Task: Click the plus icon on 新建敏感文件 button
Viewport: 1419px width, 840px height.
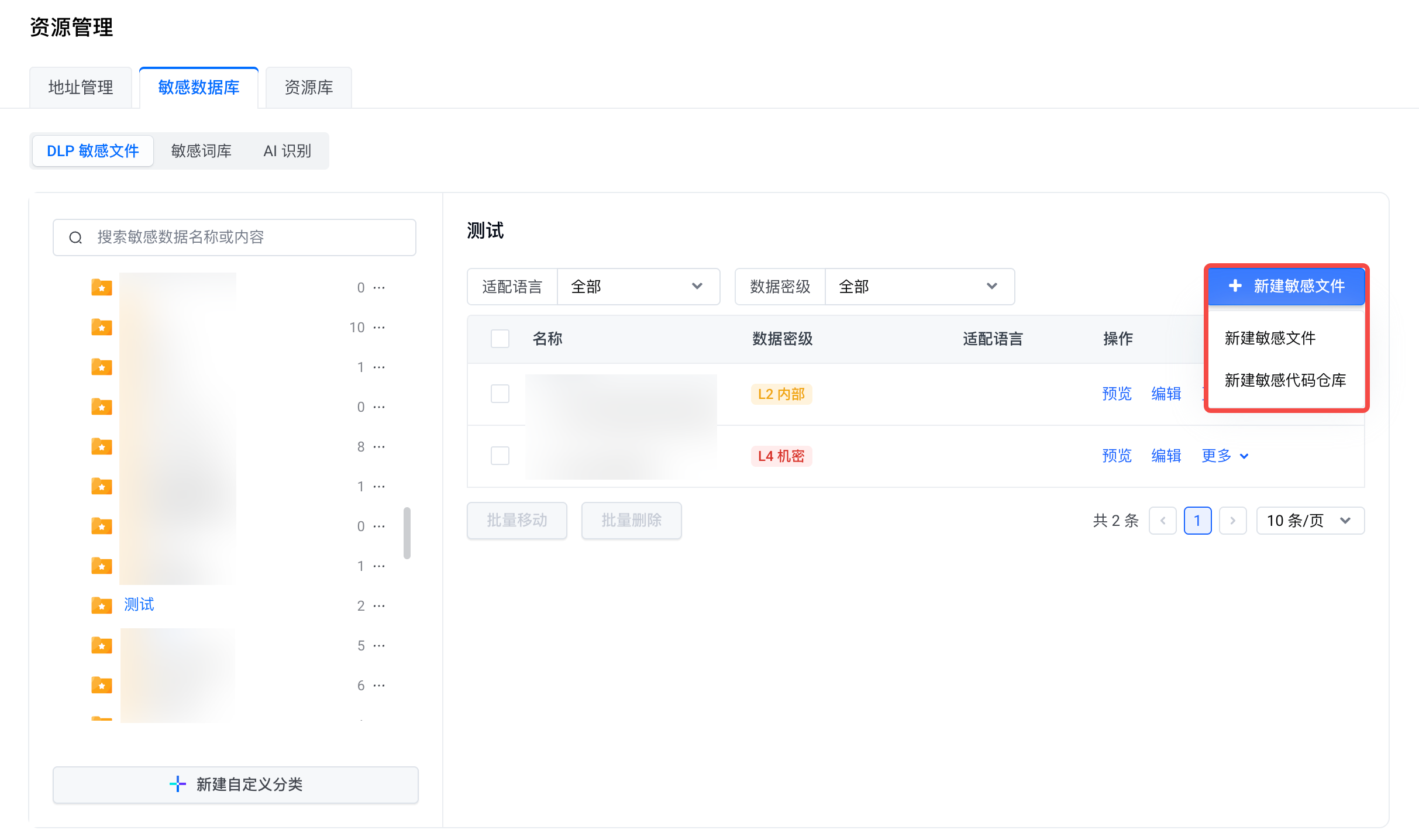Action: coord(1235,286)
